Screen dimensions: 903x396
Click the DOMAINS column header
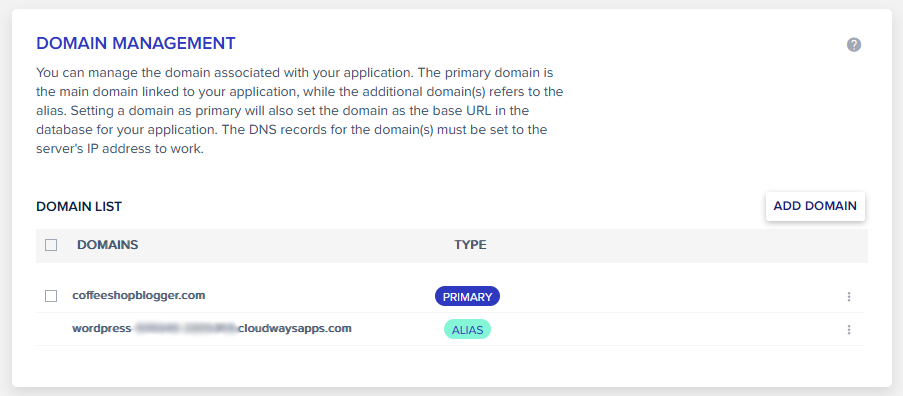(x=108, y=245)
